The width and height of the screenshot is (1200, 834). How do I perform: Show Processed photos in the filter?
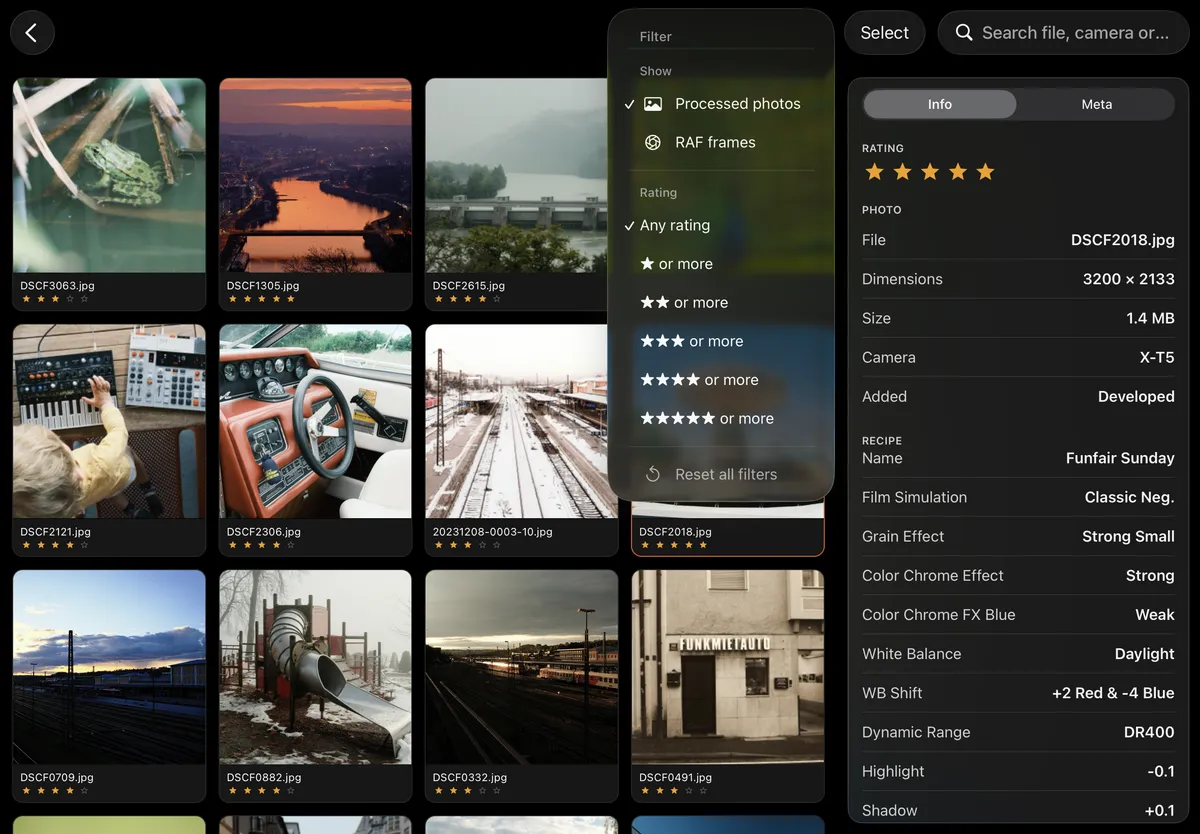pyautogui.click(x=721, y=104)
